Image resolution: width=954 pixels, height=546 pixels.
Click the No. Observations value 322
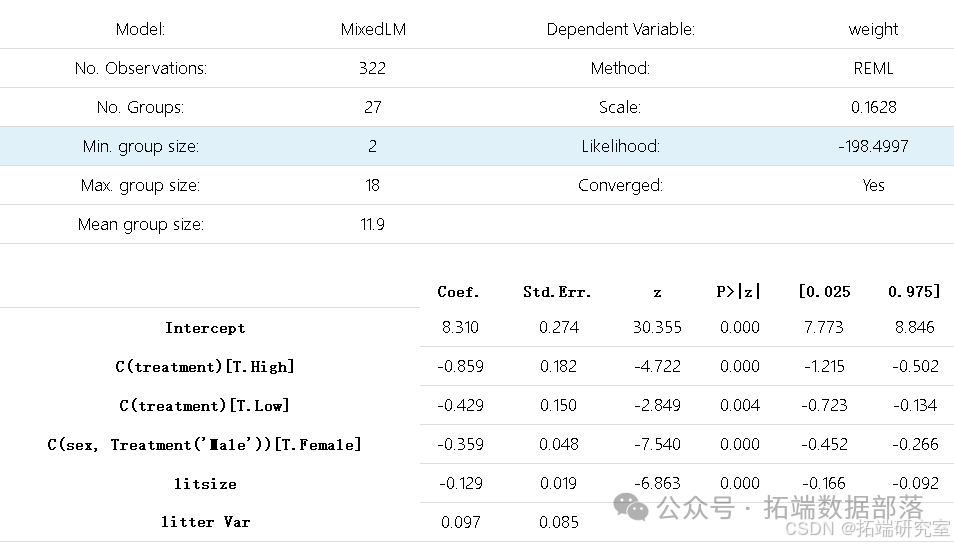point(372,68)
